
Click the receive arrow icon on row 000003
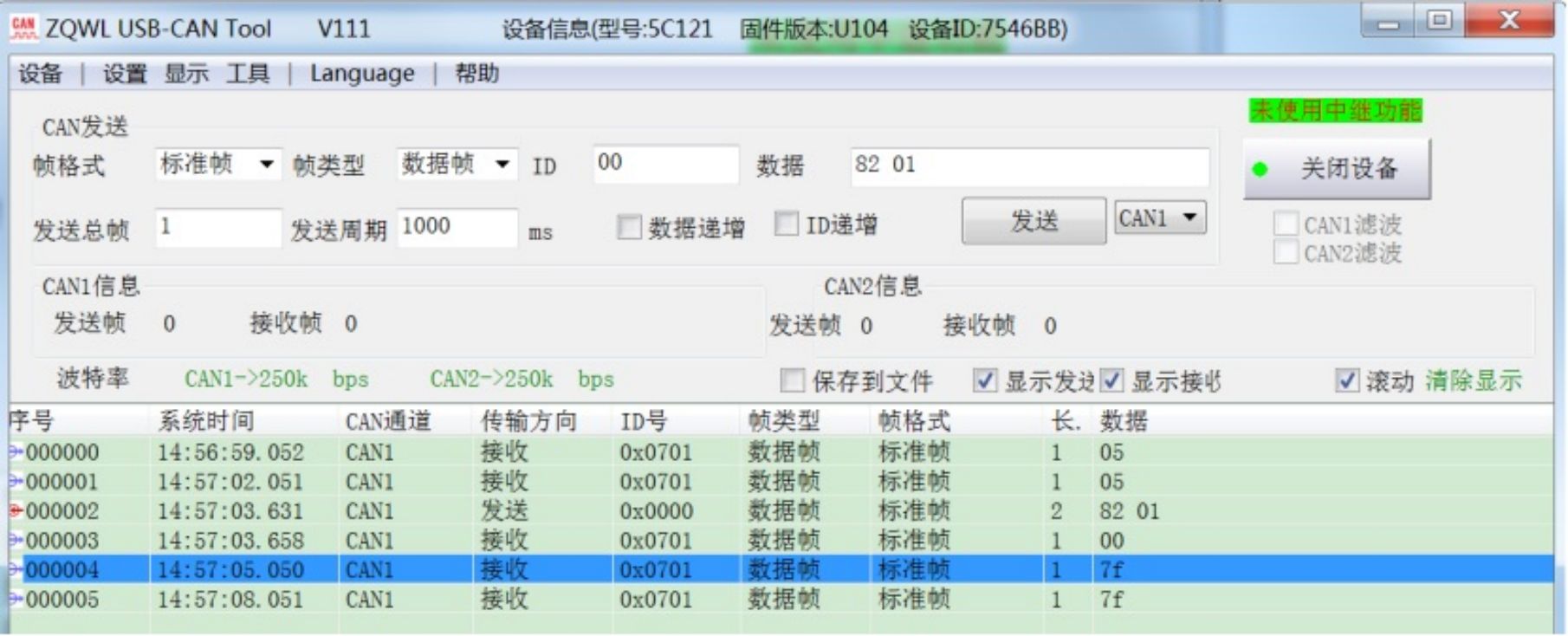click(16, 540)
